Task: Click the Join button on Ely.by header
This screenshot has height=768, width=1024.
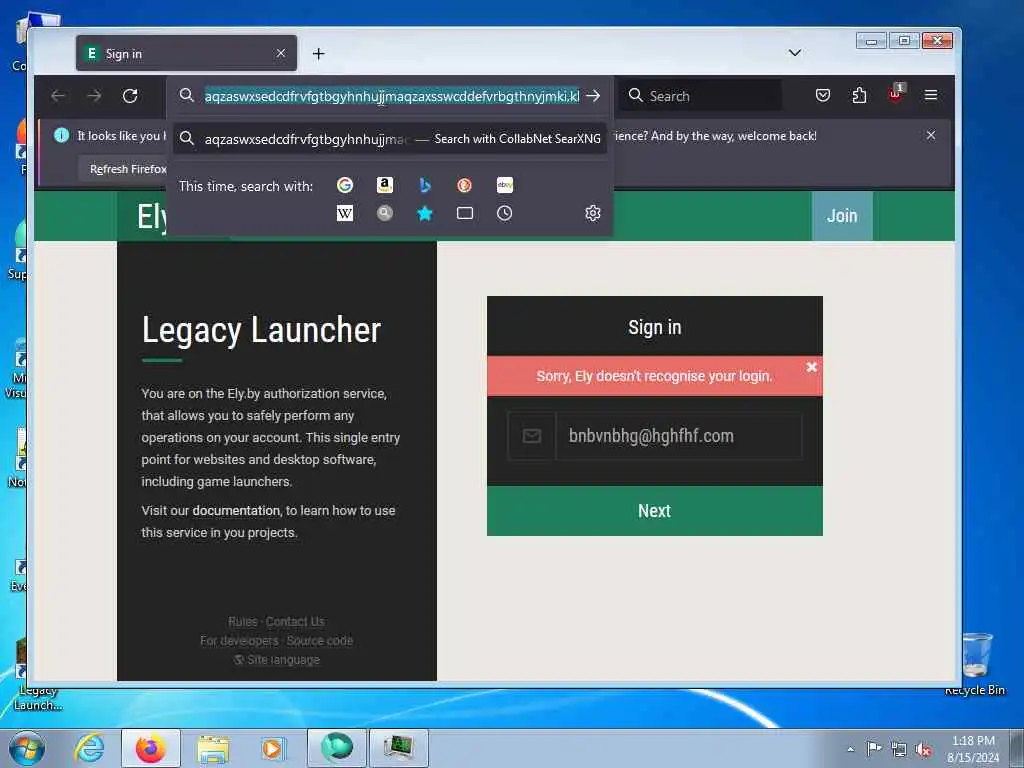Action: pyautogui.click(x=842, y=216)
